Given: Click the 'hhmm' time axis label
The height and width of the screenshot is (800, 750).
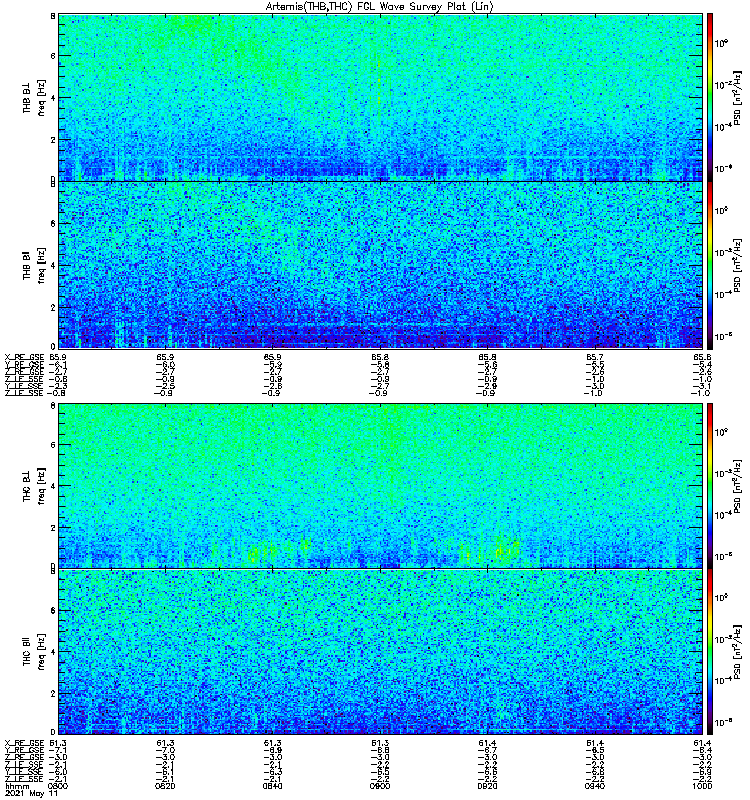Looking at the screenshot, I should click(x=17, y=787).
